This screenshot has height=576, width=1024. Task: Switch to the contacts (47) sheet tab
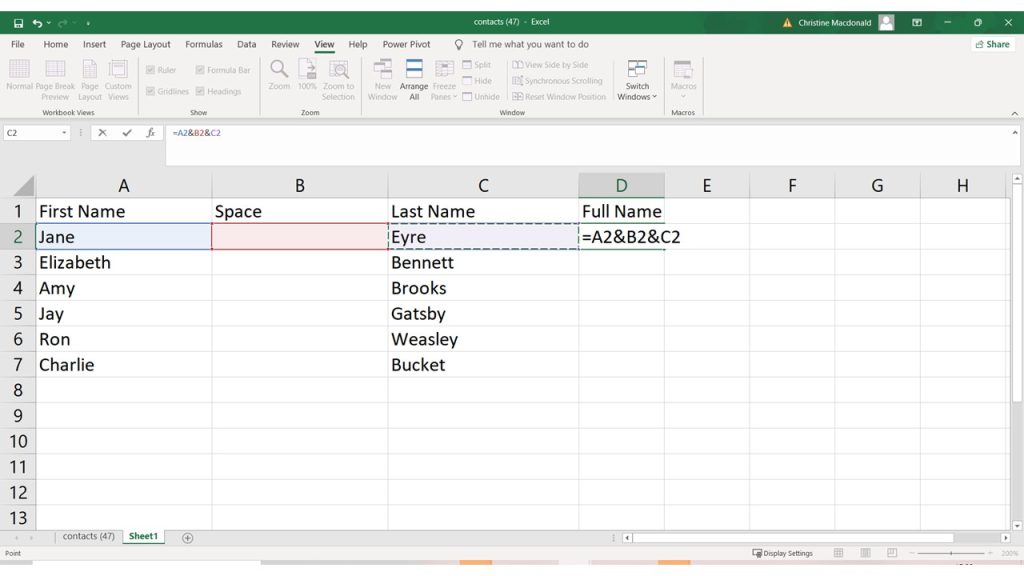pyautogui.click(x=88, y=537)
